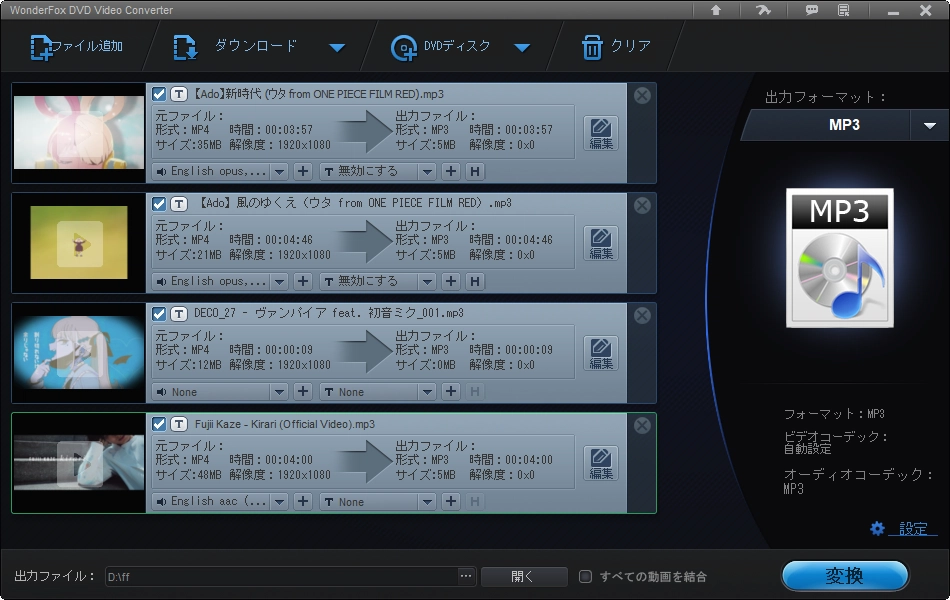Uncheck the 新時代 file checkbox
The width and height of the screenshot is (950, 600).
coord(159,94)
